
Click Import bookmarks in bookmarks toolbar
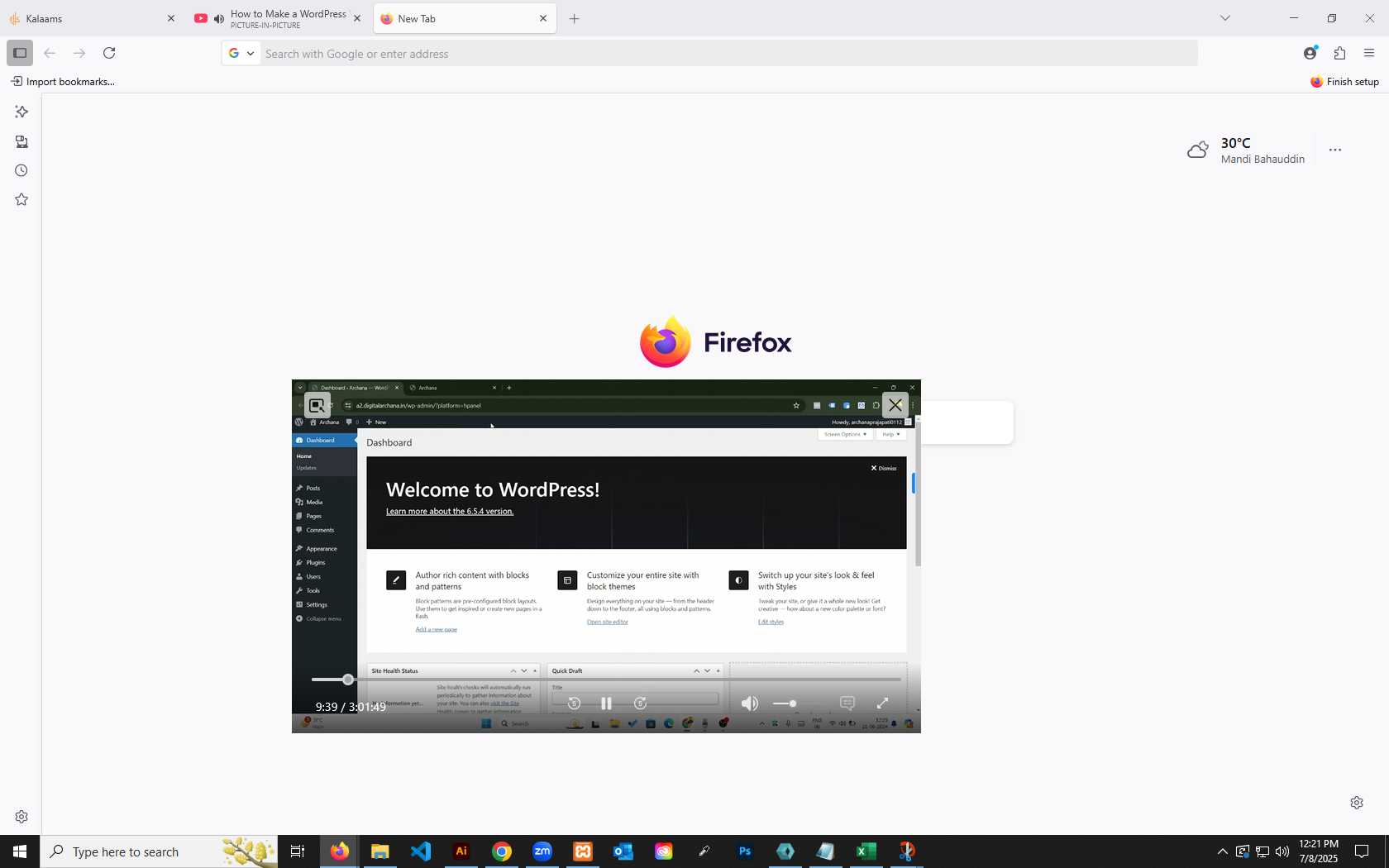(x=63, y=81)
